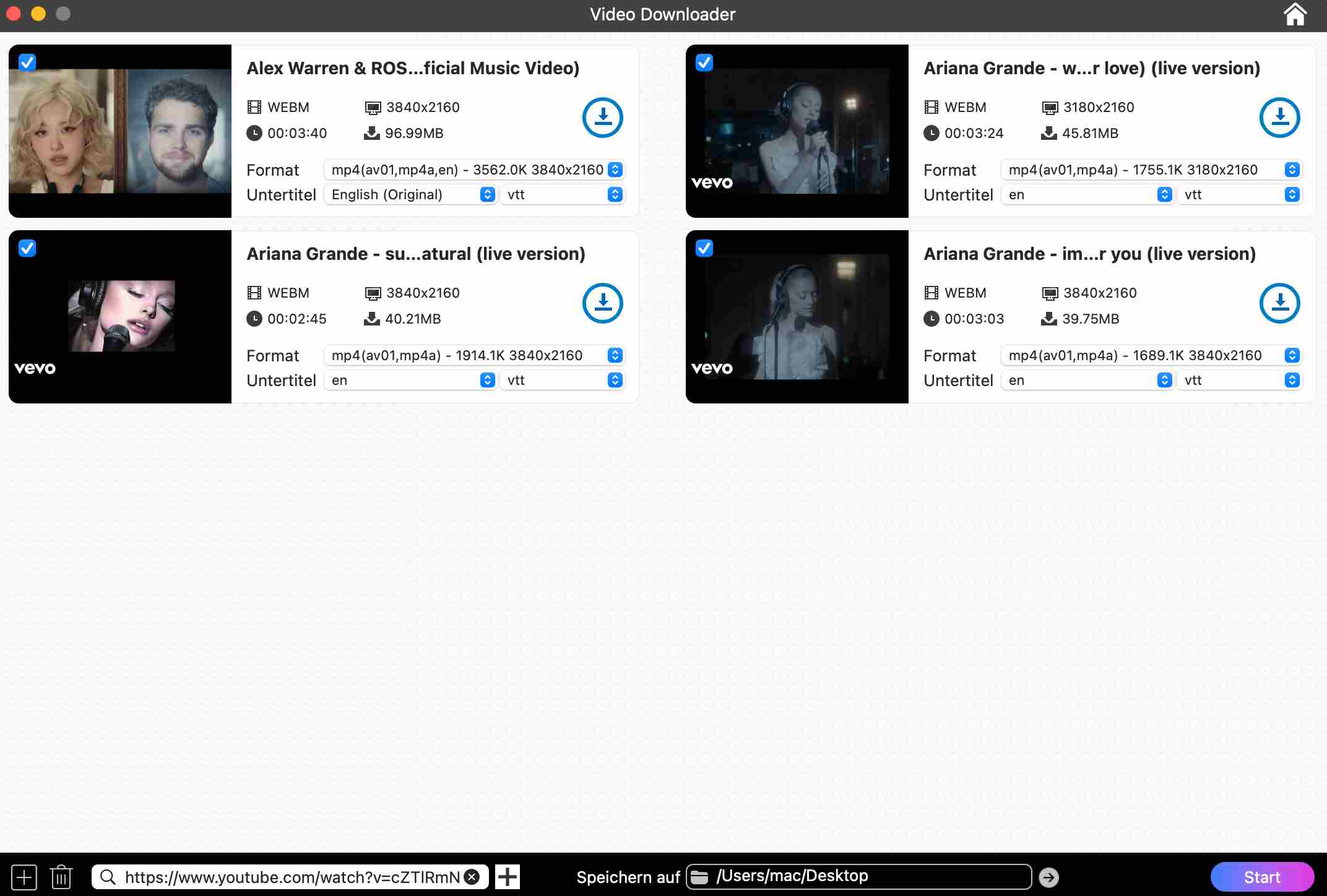
Task: Uncheck the 'imperfect for you' video checkbox
Action: point(704,248)
